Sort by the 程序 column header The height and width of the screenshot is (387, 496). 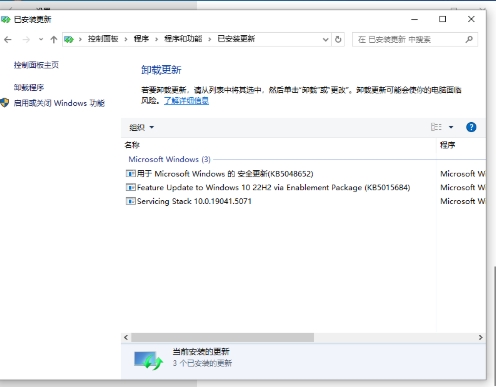(x=447, y=145)
